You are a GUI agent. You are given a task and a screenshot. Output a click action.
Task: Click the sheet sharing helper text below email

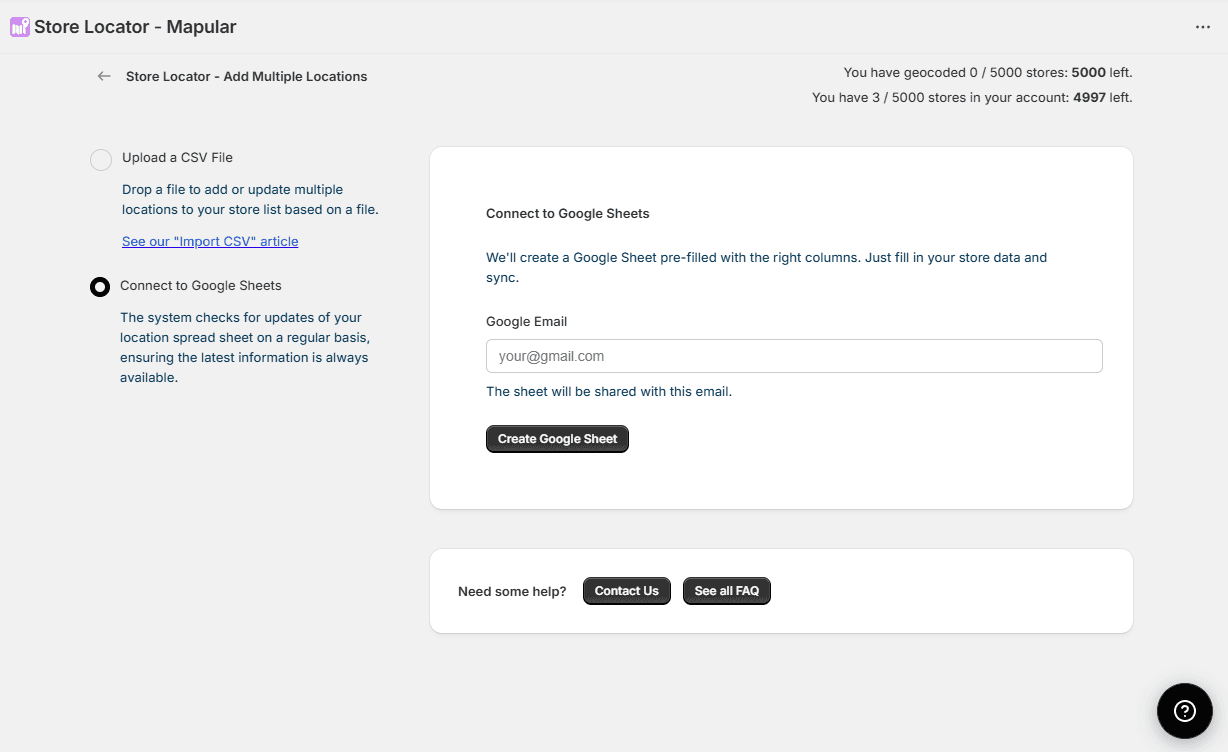coord(609,391)
